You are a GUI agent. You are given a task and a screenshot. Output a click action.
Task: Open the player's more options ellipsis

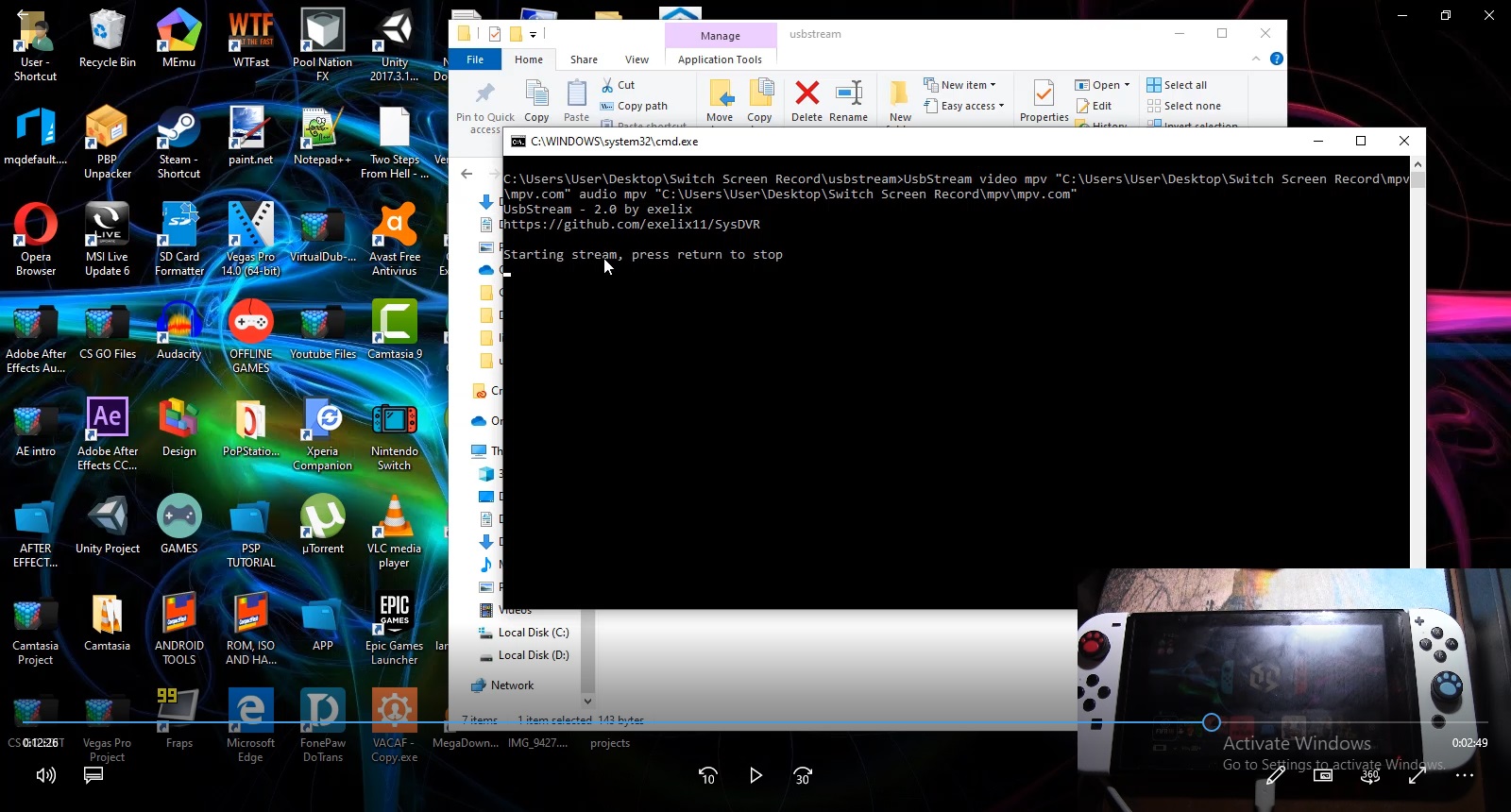[x=1465, y=775]
